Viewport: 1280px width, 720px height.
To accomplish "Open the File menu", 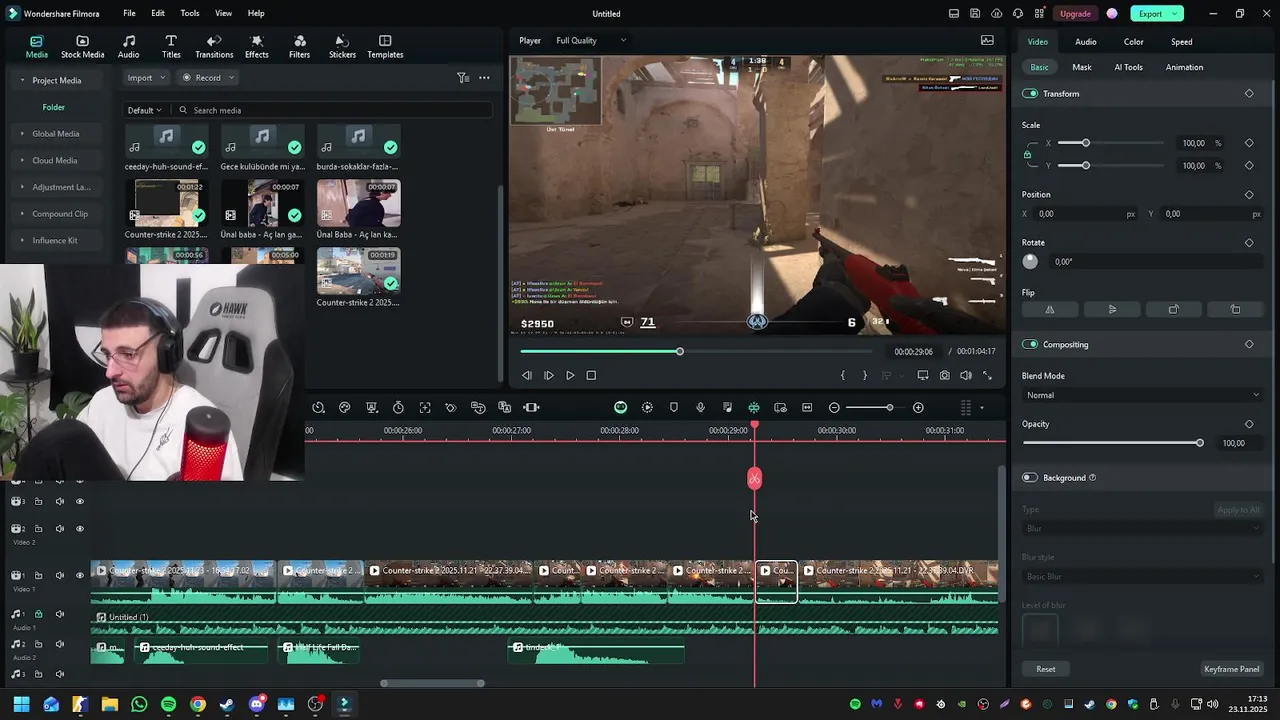I will tap(129, 13).
